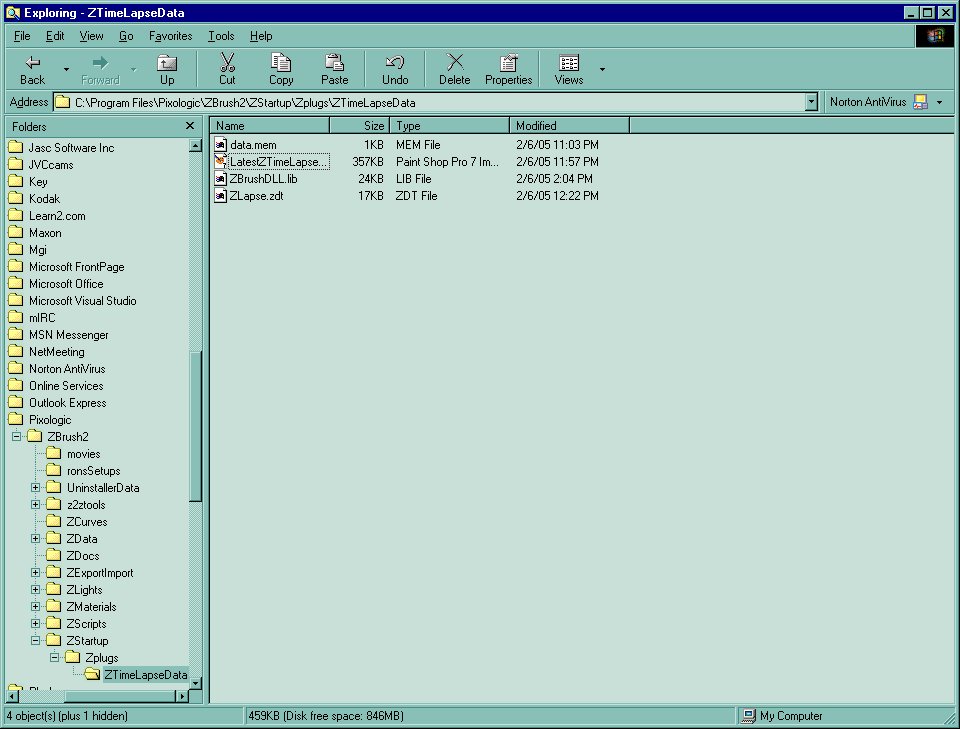Click the Views toolbar icon
The height and width of the screenshot is (729, 960).
click(x=568, y=62)
